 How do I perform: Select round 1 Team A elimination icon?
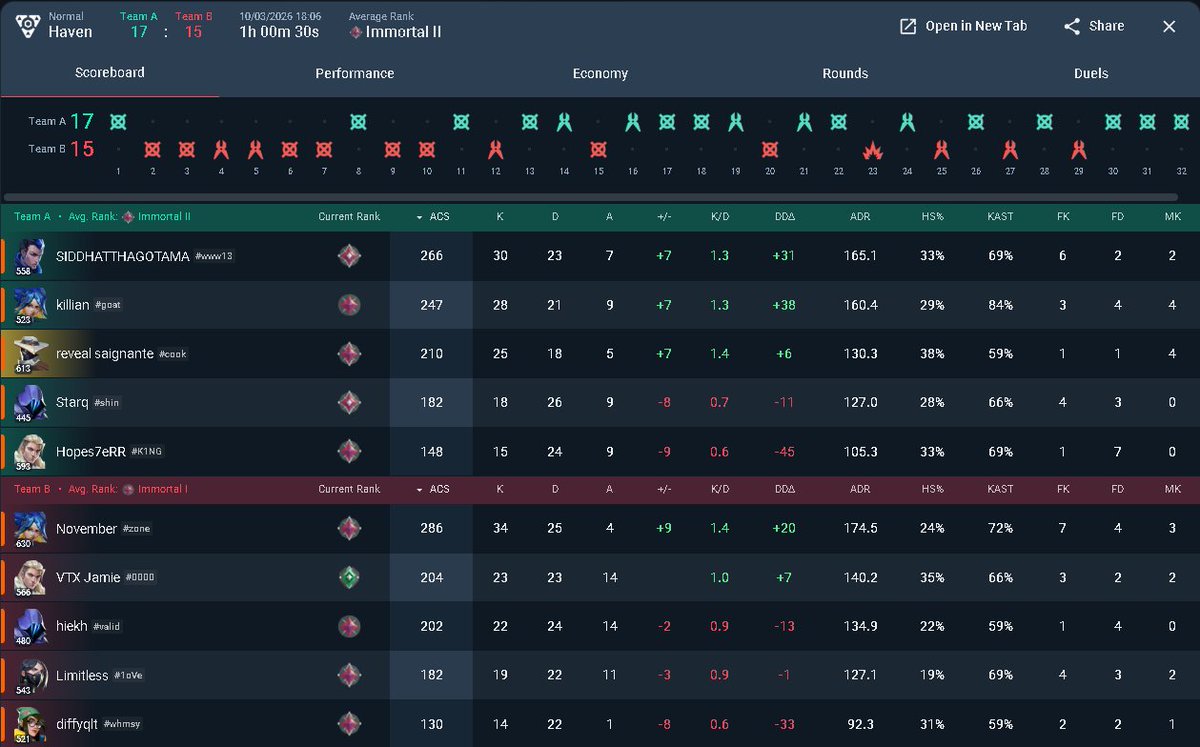click(x=118, y=122)
